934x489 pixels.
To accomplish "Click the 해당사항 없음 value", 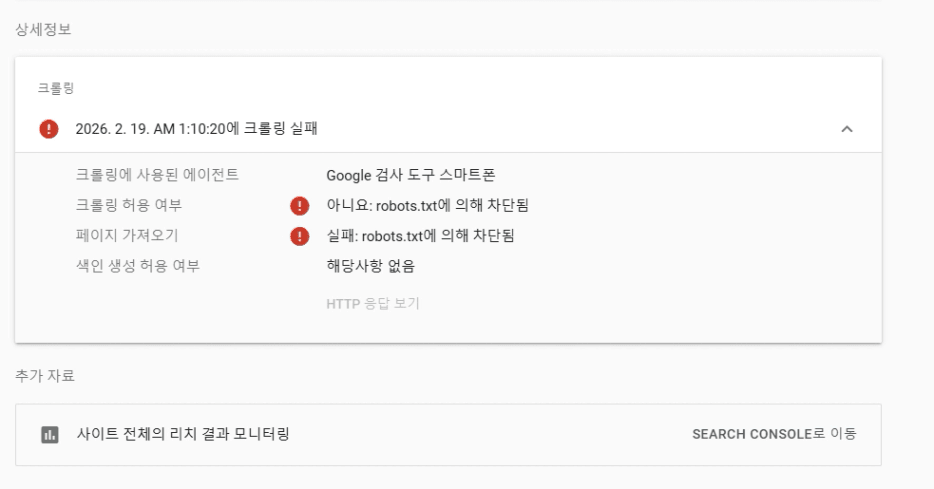I will tap(370, 266).
